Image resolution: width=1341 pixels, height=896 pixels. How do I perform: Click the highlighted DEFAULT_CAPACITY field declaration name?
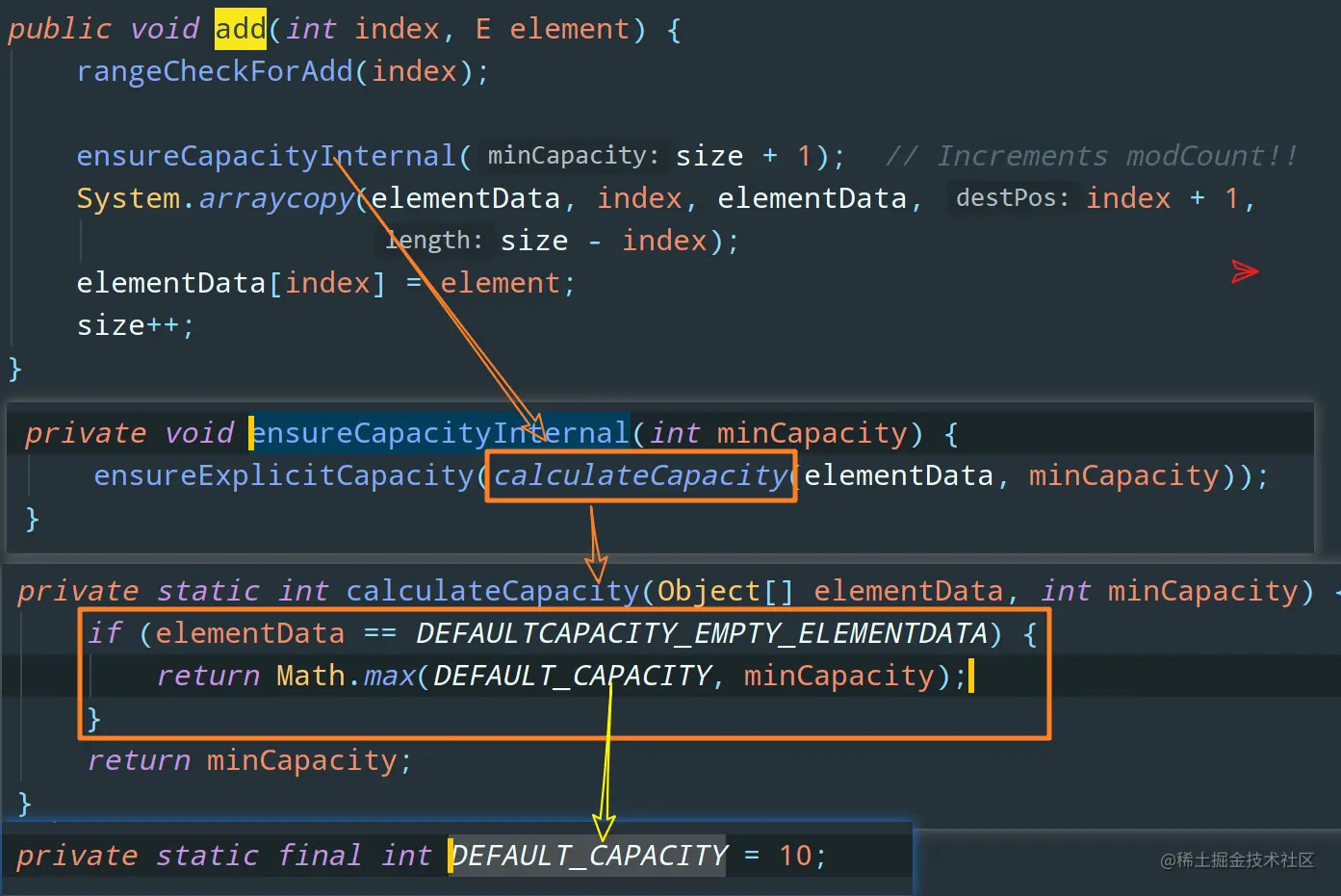point(589,856)
